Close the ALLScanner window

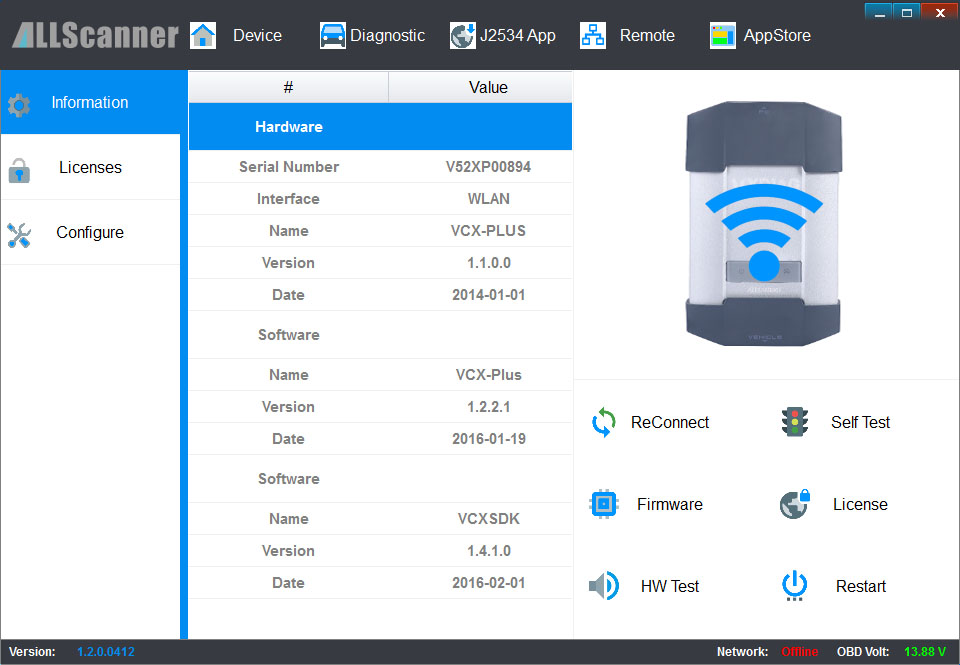pos(940,12)
